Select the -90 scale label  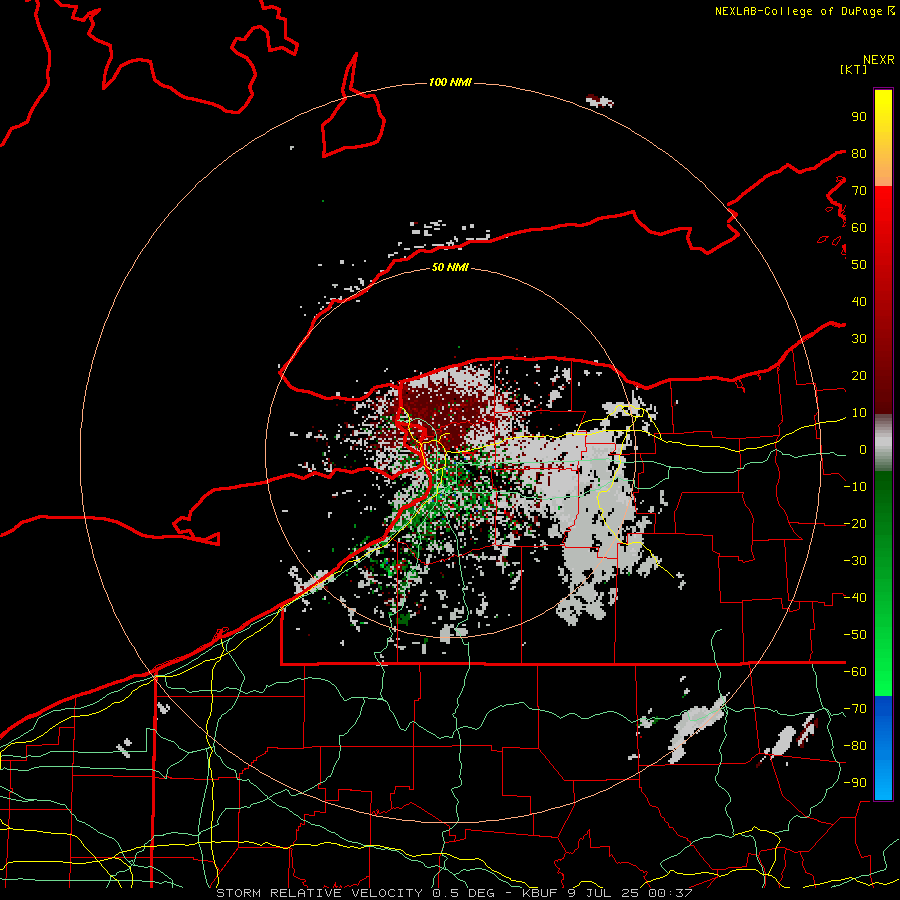pyautogui.click(x=855, y=782)
